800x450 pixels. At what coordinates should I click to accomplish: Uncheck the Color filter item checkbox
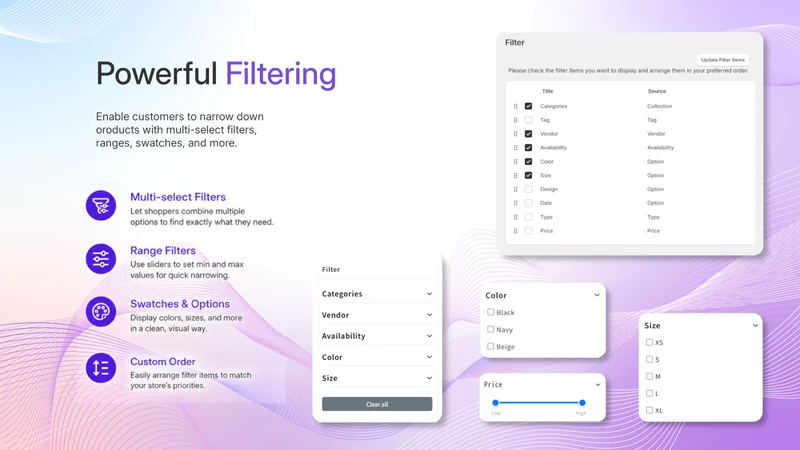529,161
